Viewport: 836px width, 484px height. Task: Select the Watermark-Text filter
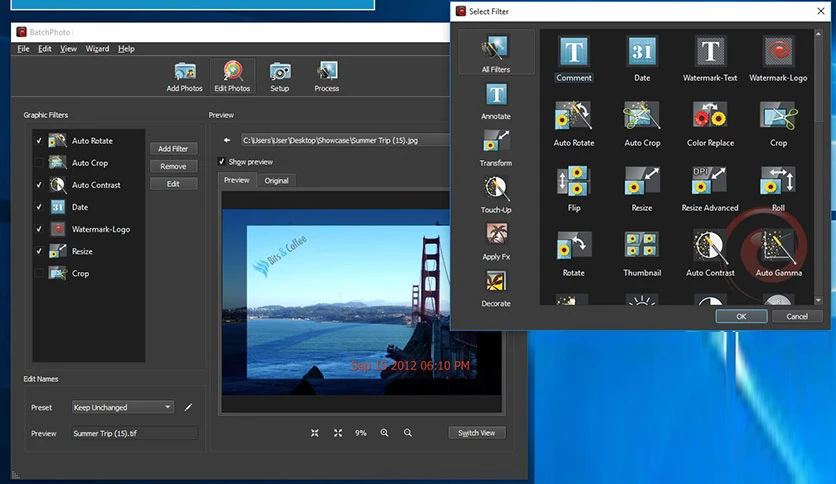coord(710,59)
